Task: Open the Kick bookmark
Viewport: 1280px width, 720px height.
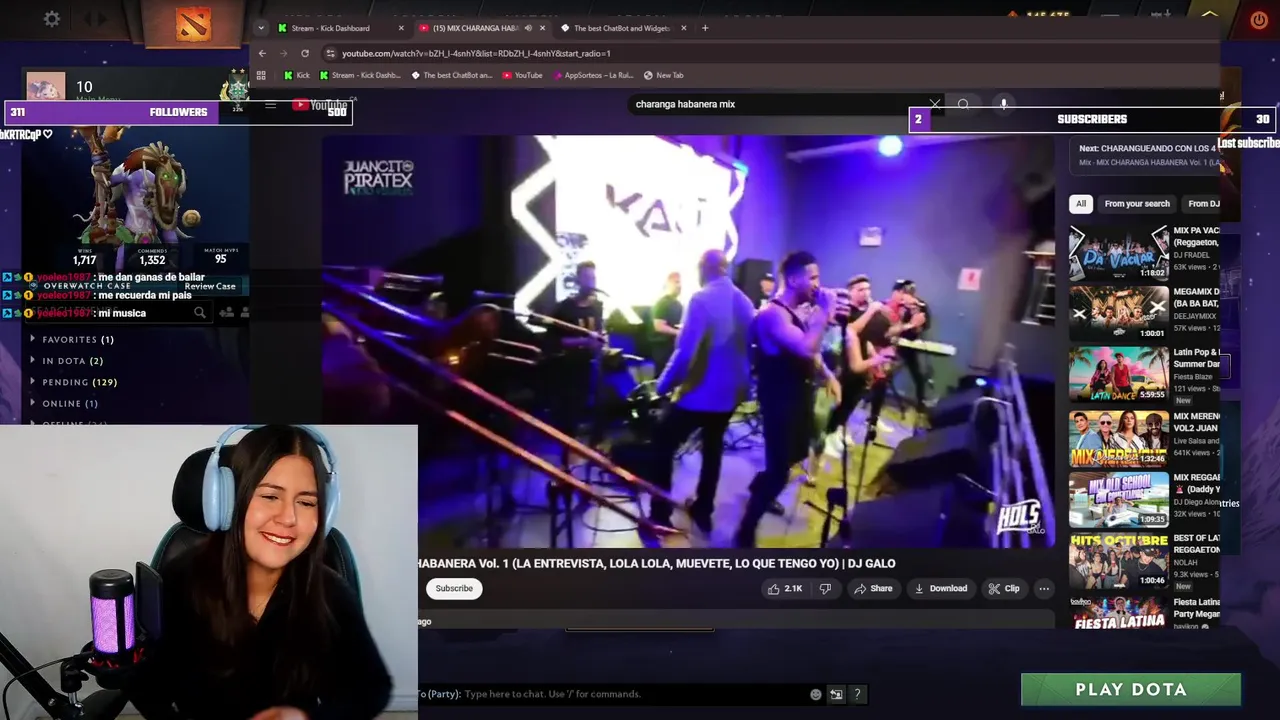Action: [297, 75]
